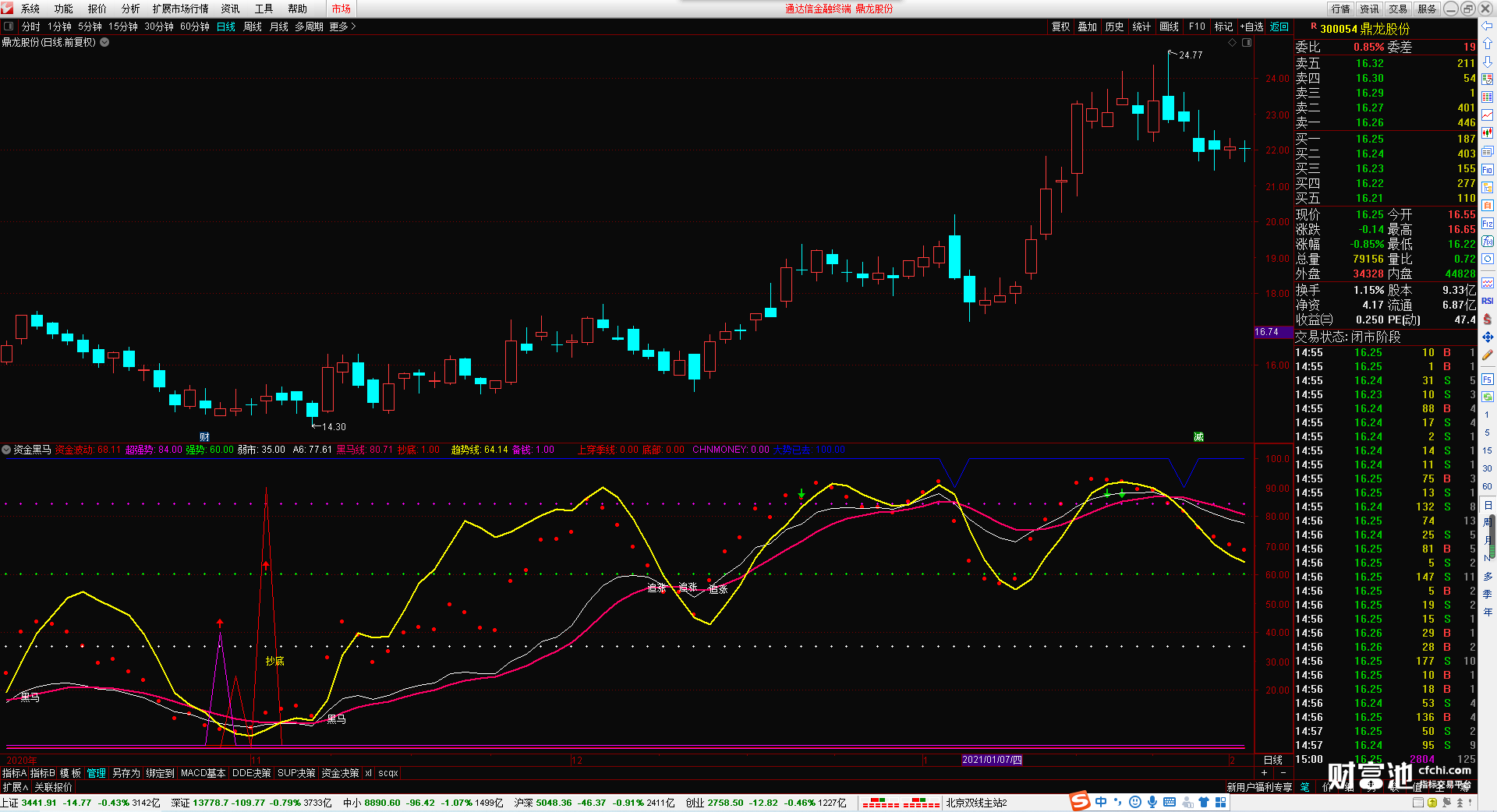Select the pencil drawing tool icon
1497x812 pixels.
tap(1487, 355)
